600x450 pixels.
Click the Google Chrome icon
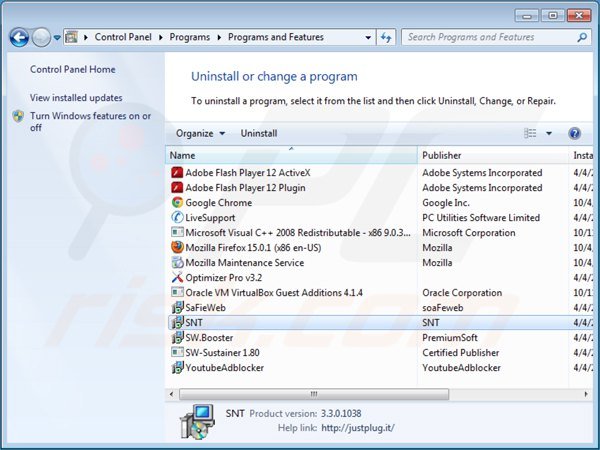(x=177, y=202)
